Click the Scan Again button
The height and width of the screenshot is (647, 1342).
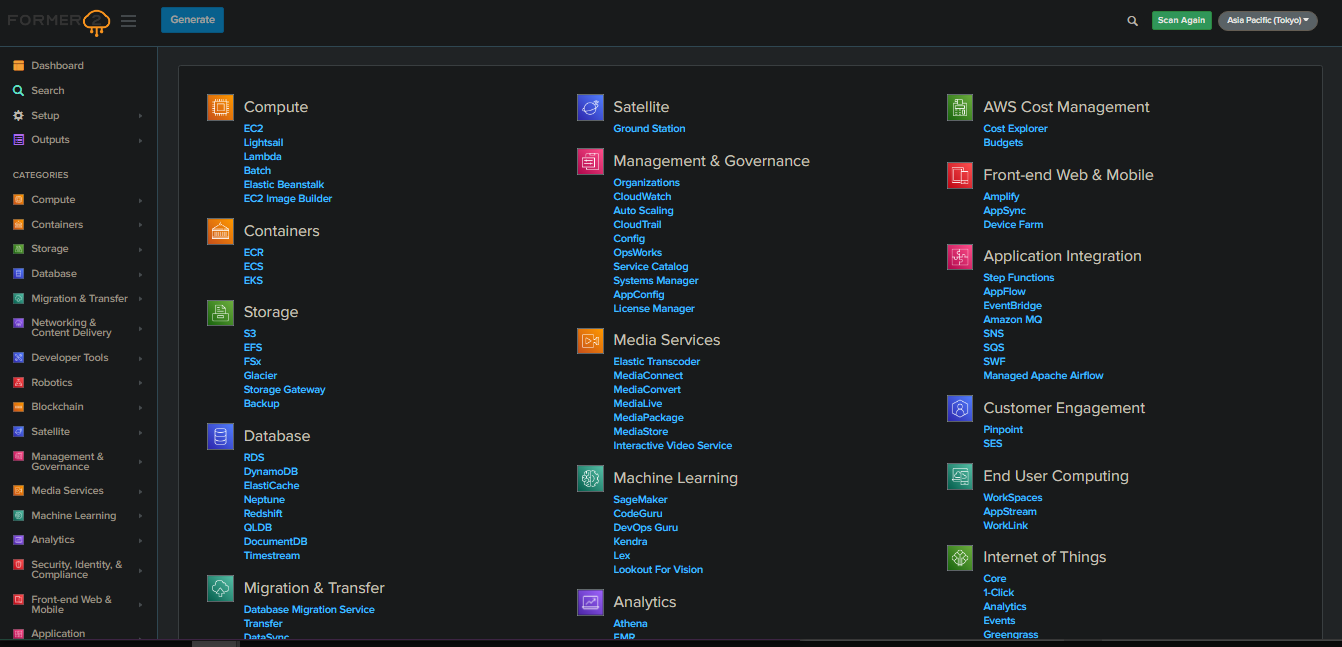(1181, 21)
